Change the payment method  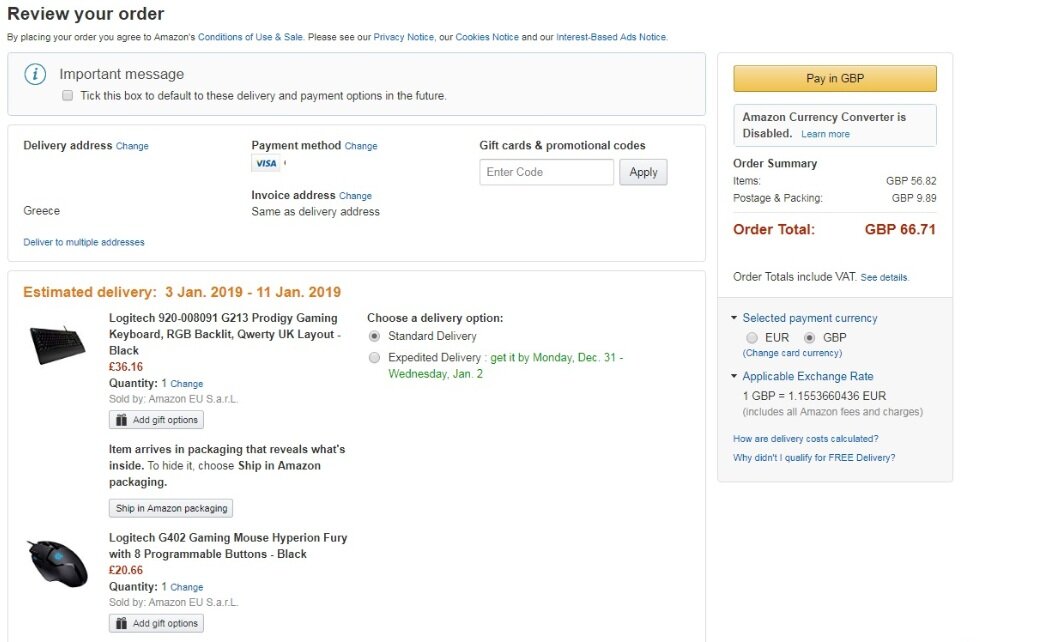[361, 146]
